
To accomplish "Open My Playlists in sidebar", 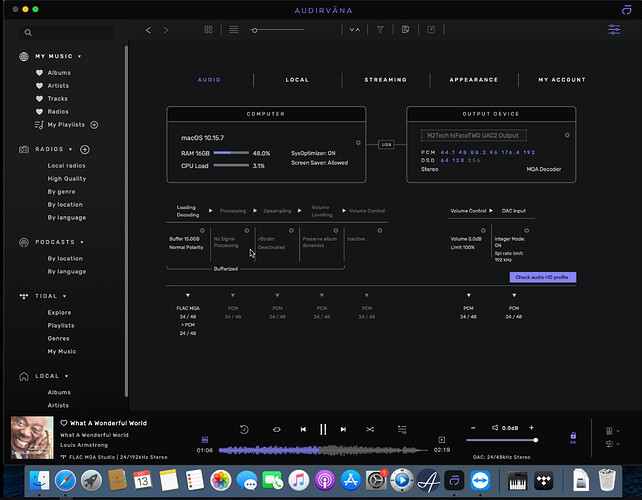I will (x=66, y=124).
